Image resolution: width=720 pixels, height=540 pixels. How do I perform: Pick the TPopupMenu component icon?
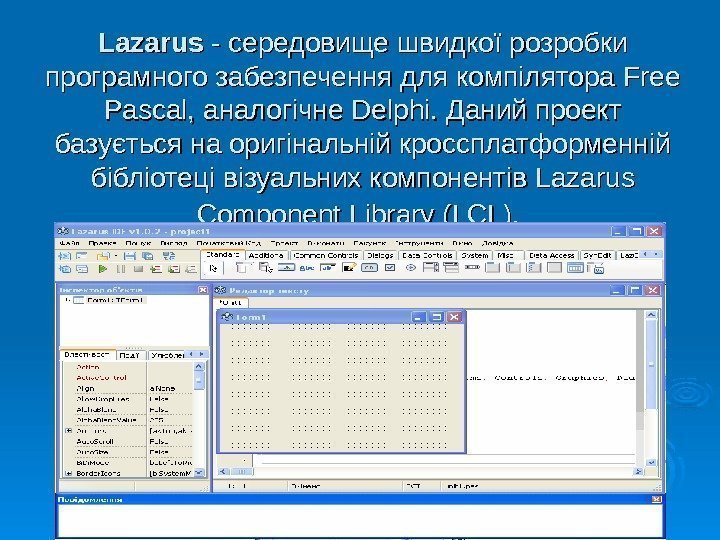pyautogui.click(x=265, y=267)
